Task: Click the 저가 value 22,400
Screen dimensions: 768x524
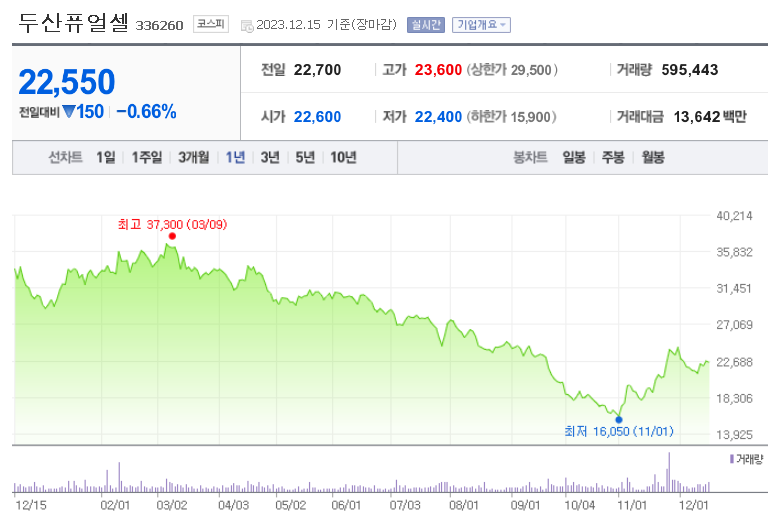Action: pos(438,117)
